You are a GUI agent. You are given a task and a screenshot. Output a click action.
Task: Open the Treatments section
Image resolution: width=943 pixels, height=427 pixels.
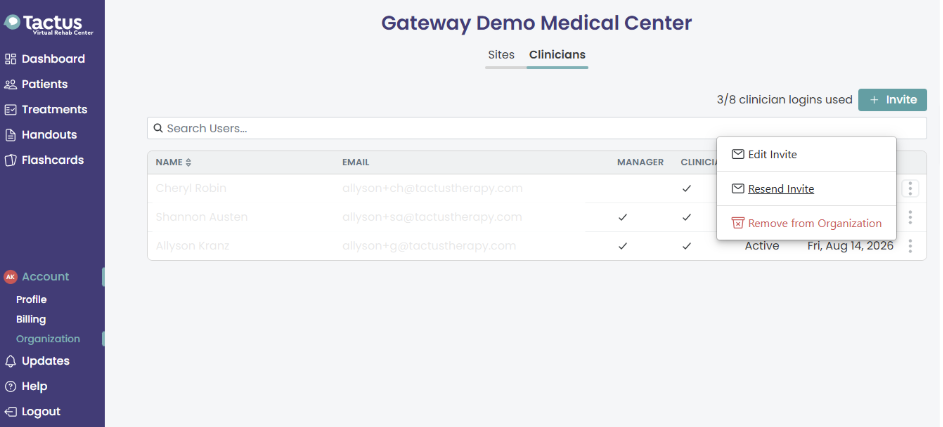coord(46,109)
